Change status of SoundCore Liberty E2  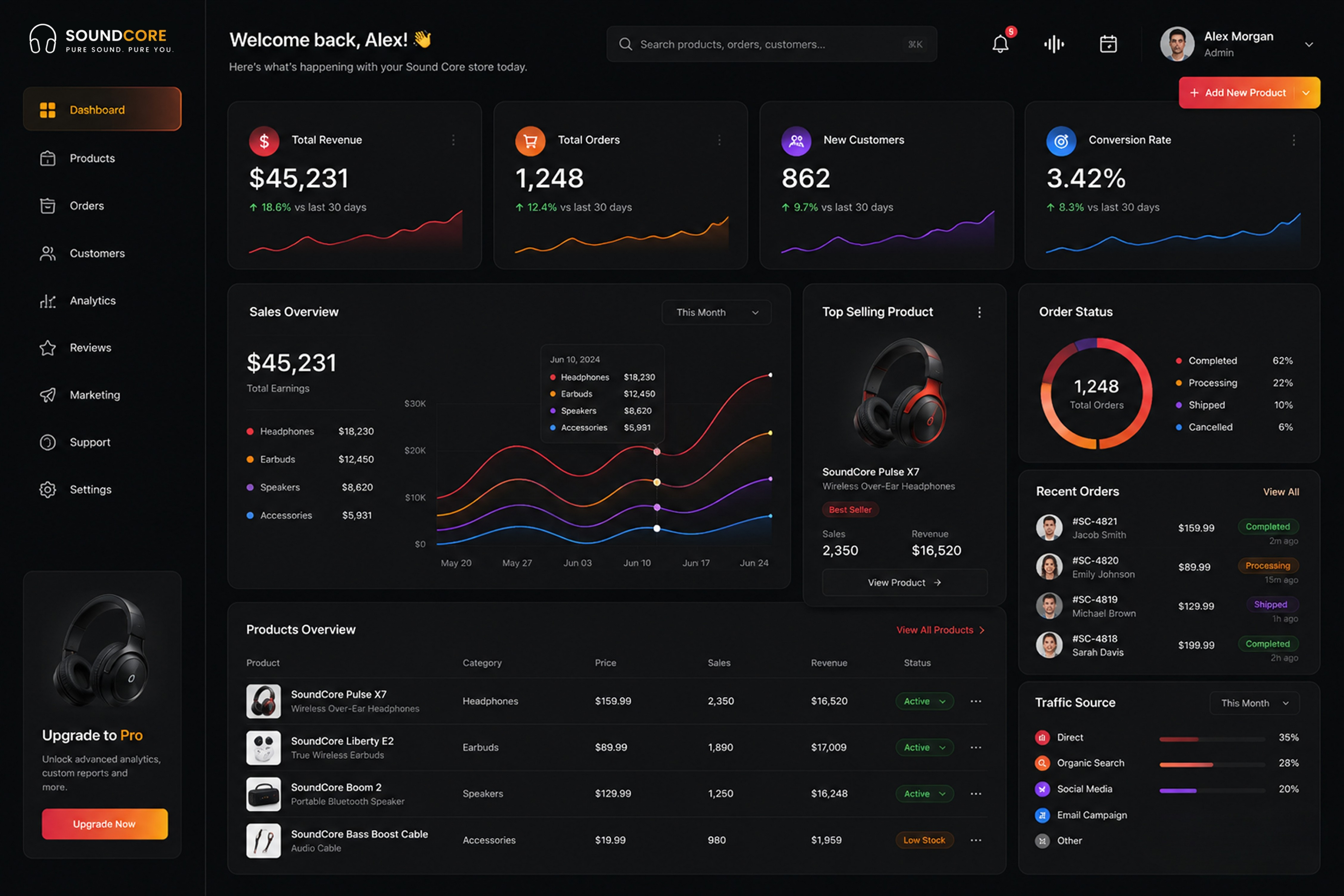click(925, 748)
